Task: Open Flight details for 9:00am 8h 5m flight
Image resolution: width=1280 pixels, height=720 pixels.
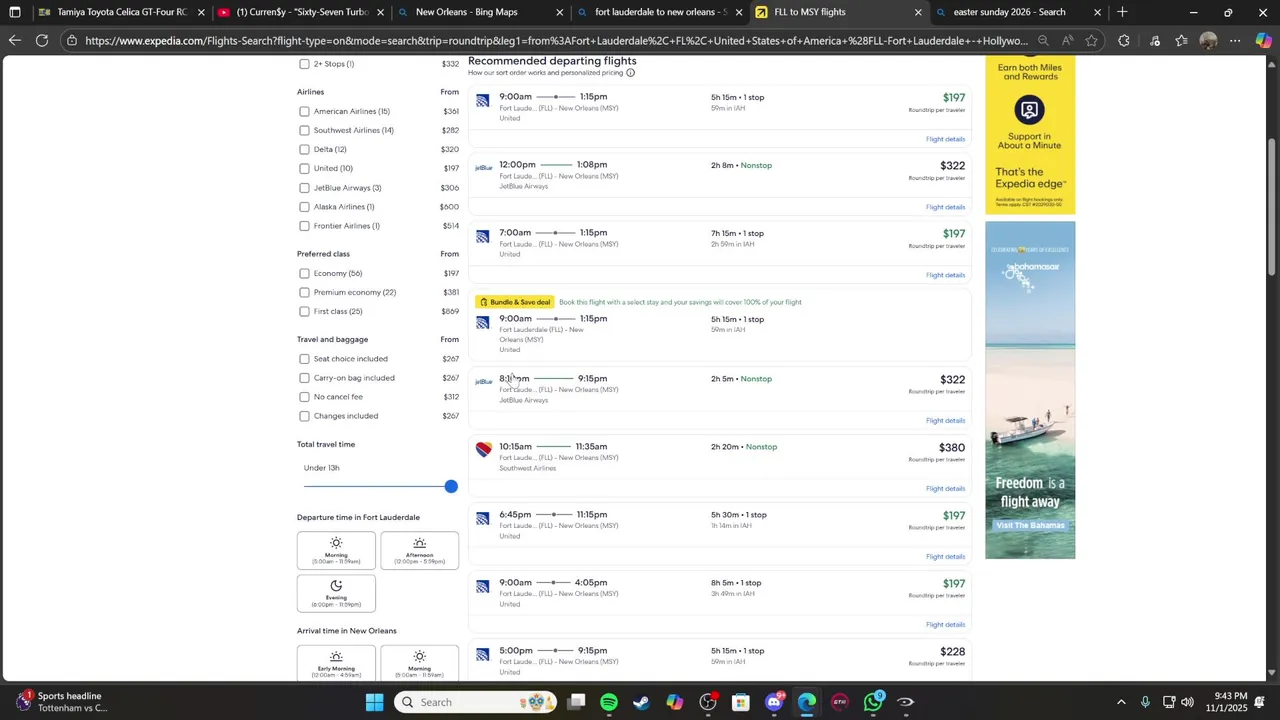Action: click(945, 625)
